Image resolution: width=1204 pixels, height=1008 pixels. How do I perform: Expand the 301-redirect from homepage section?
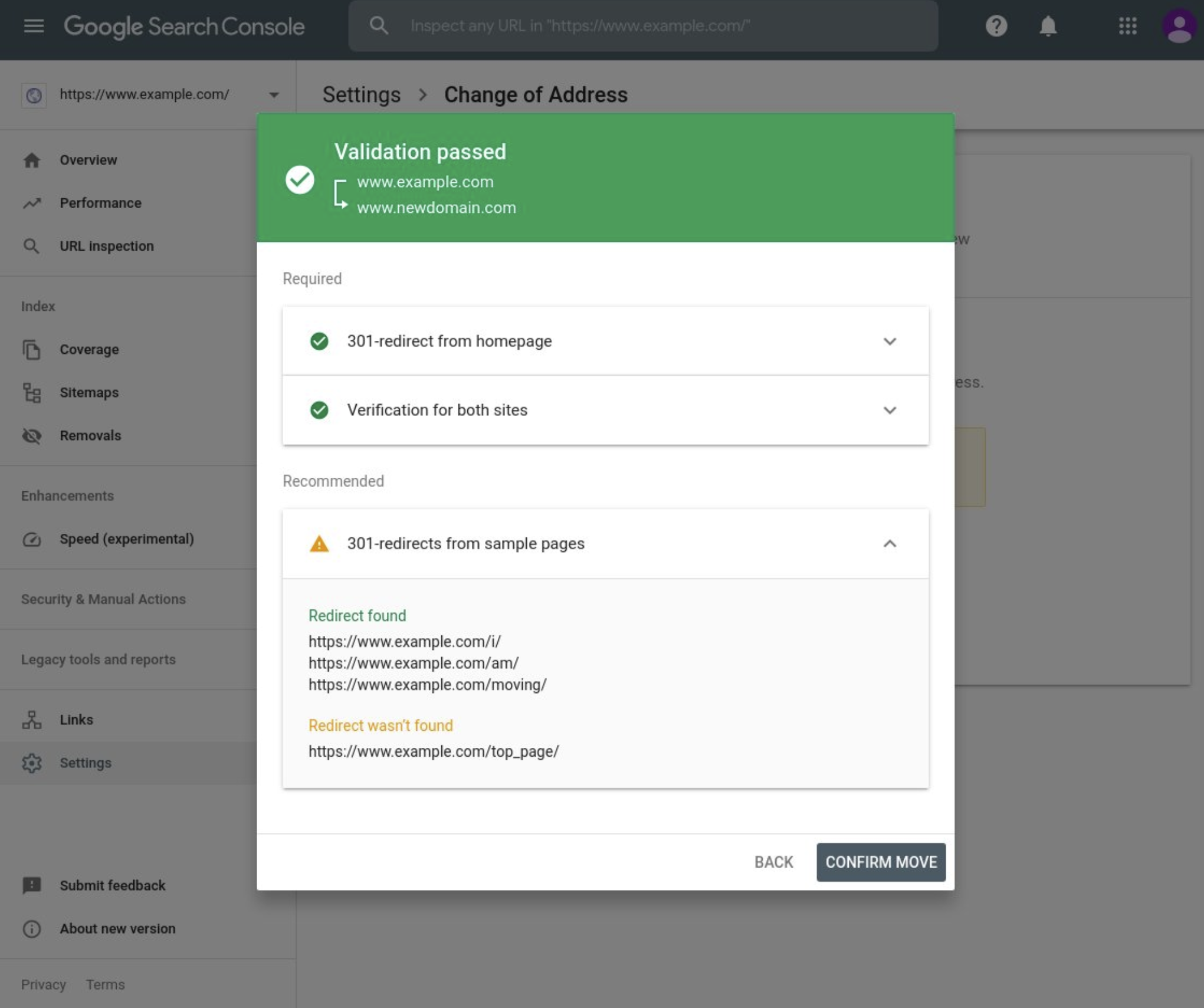890,341
